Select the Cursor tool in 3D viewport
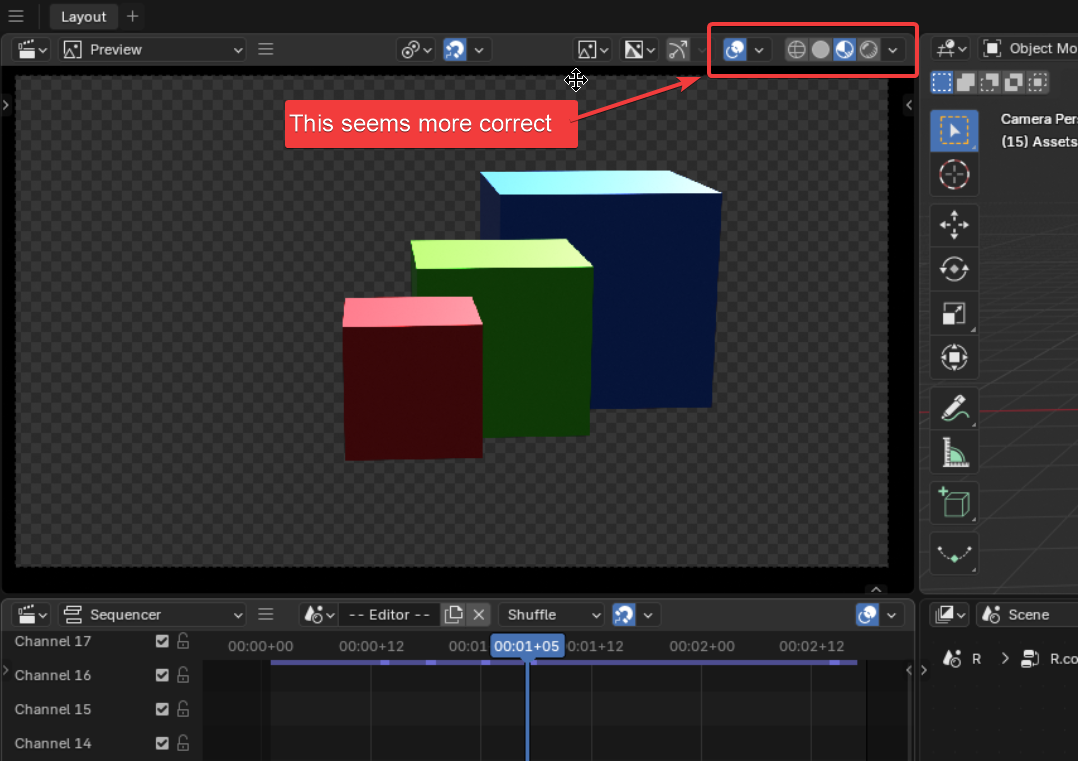1078x761 pixels. pyautogui.click(x=954, y=175)
